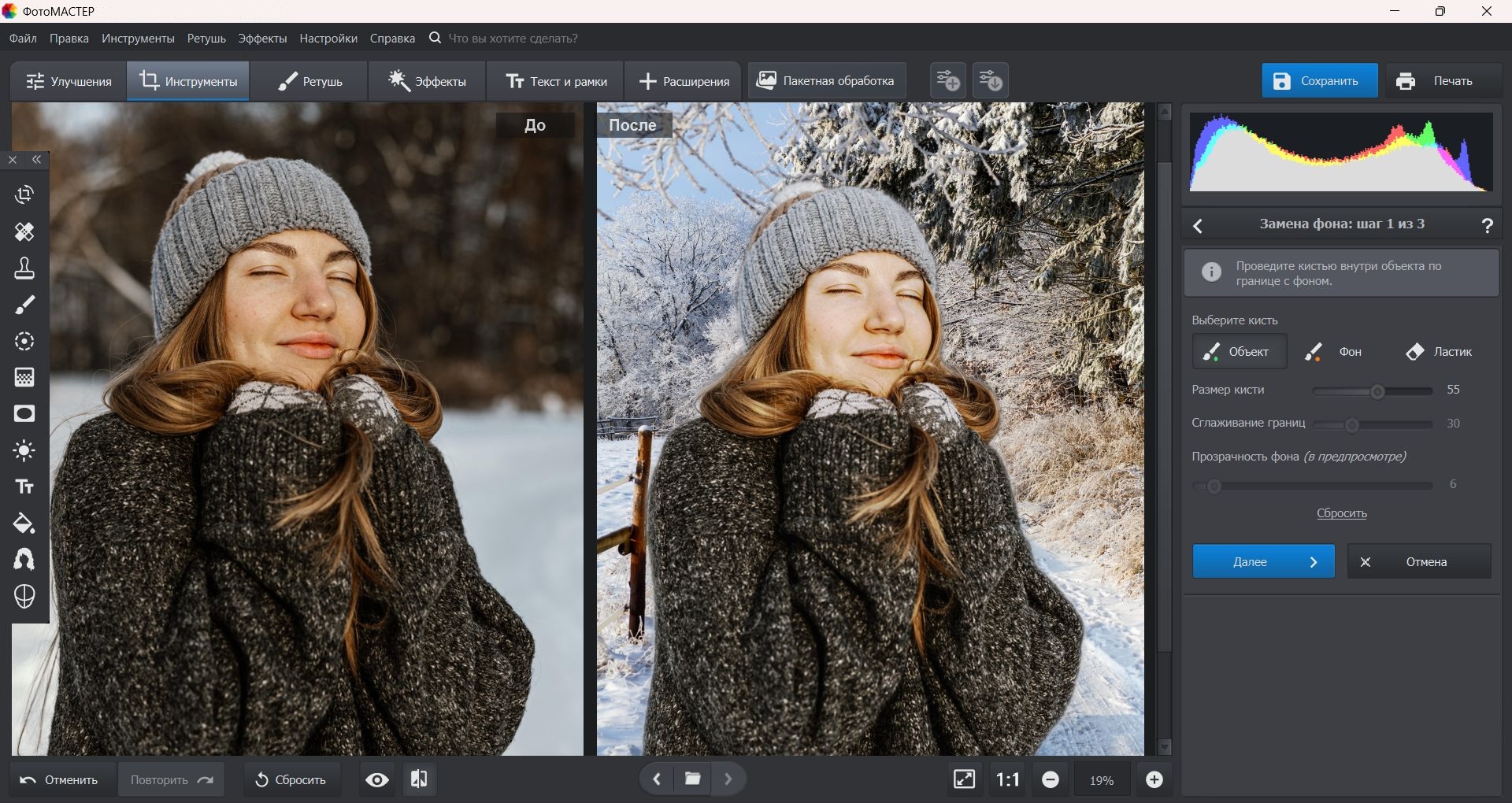1512x803 pixels.
Task: Click the Сбросить link under sliders
Action: [x=1341, y=513]
